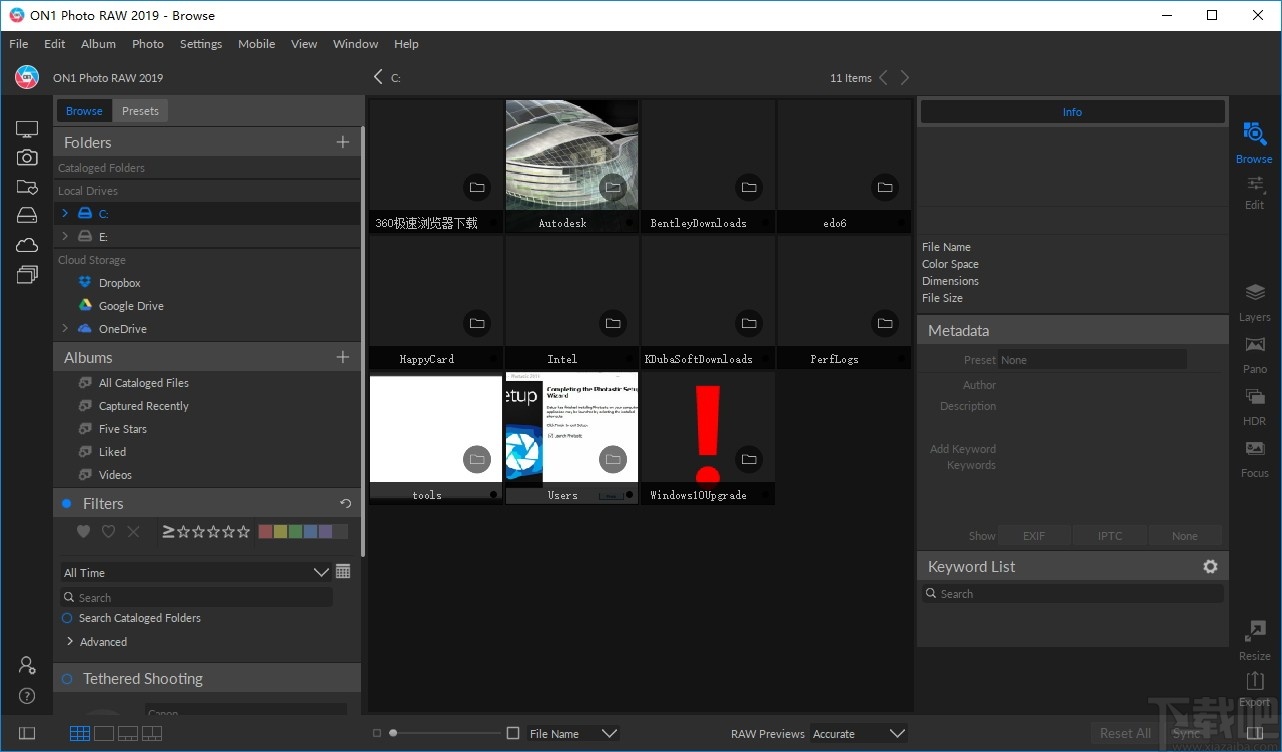Go back with the arrow beside C:
Screen dimensions: 1282x752
click(x=378, y=77)
